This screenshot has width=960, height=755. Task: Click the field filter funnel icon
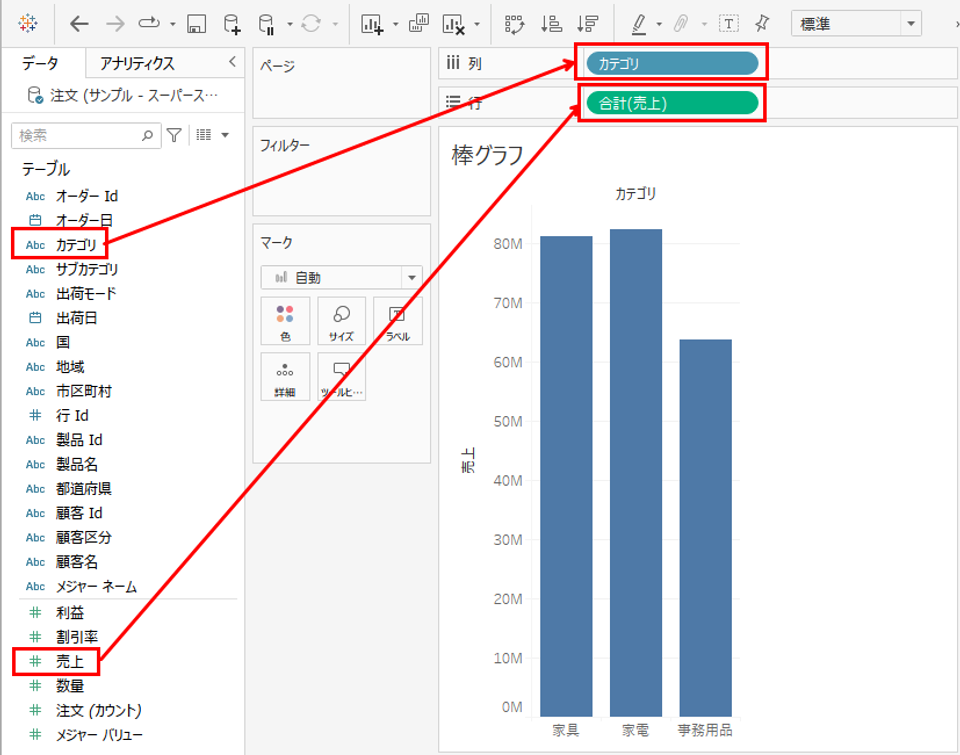point(174,135)
